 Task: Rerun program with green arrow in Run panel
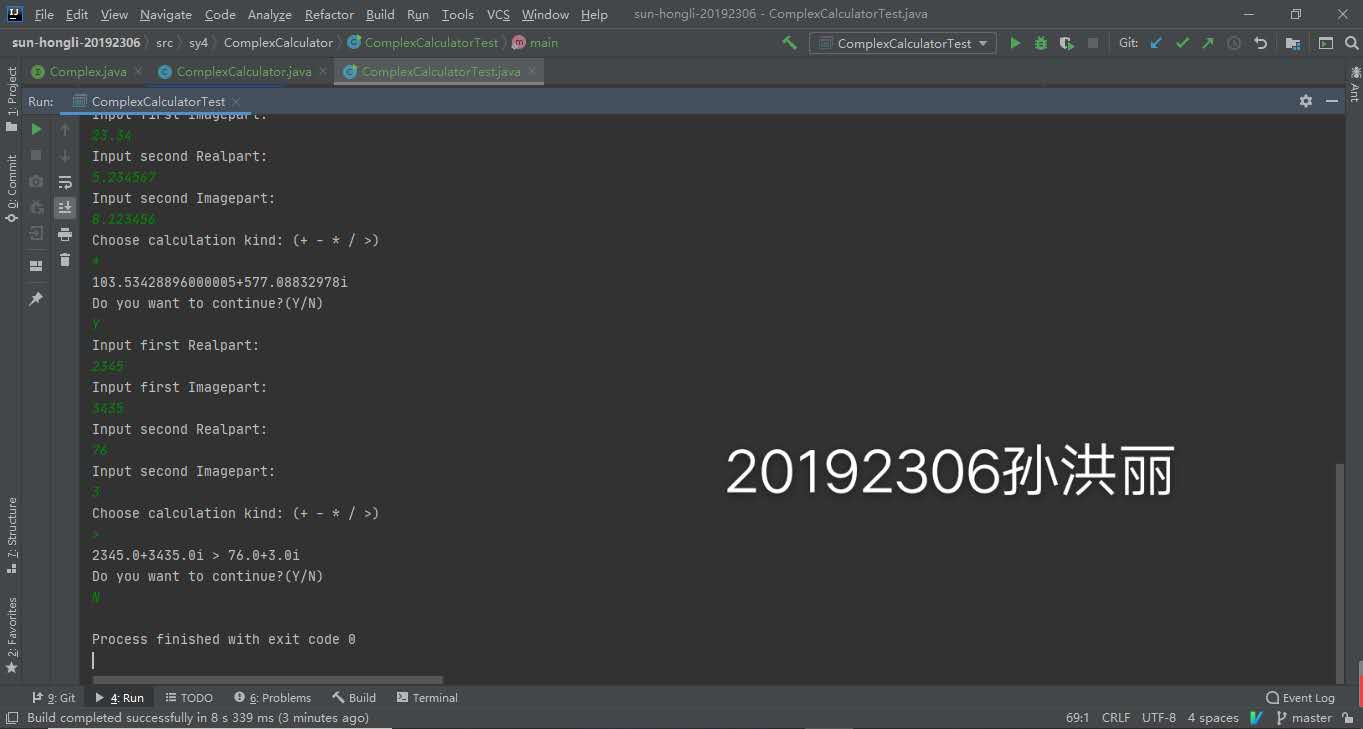point(36,130)
